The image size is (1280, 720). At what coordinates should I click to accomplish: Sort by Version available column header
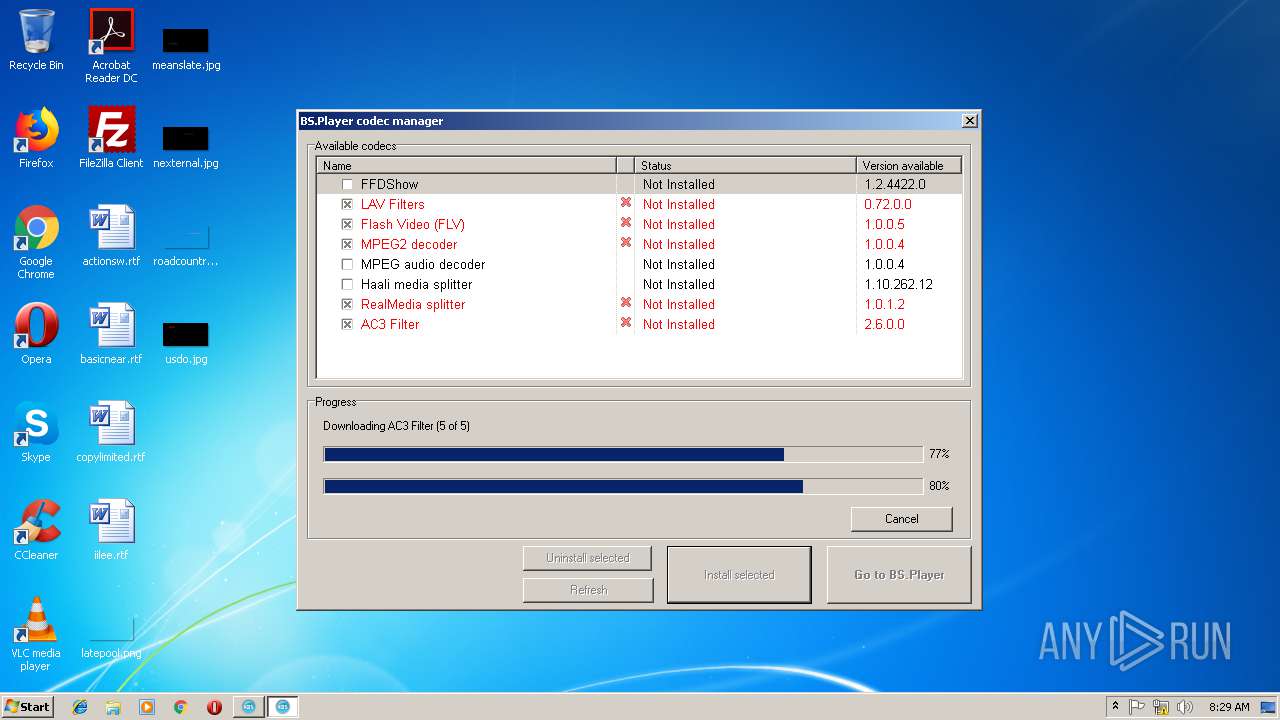[x=908, y=165]
